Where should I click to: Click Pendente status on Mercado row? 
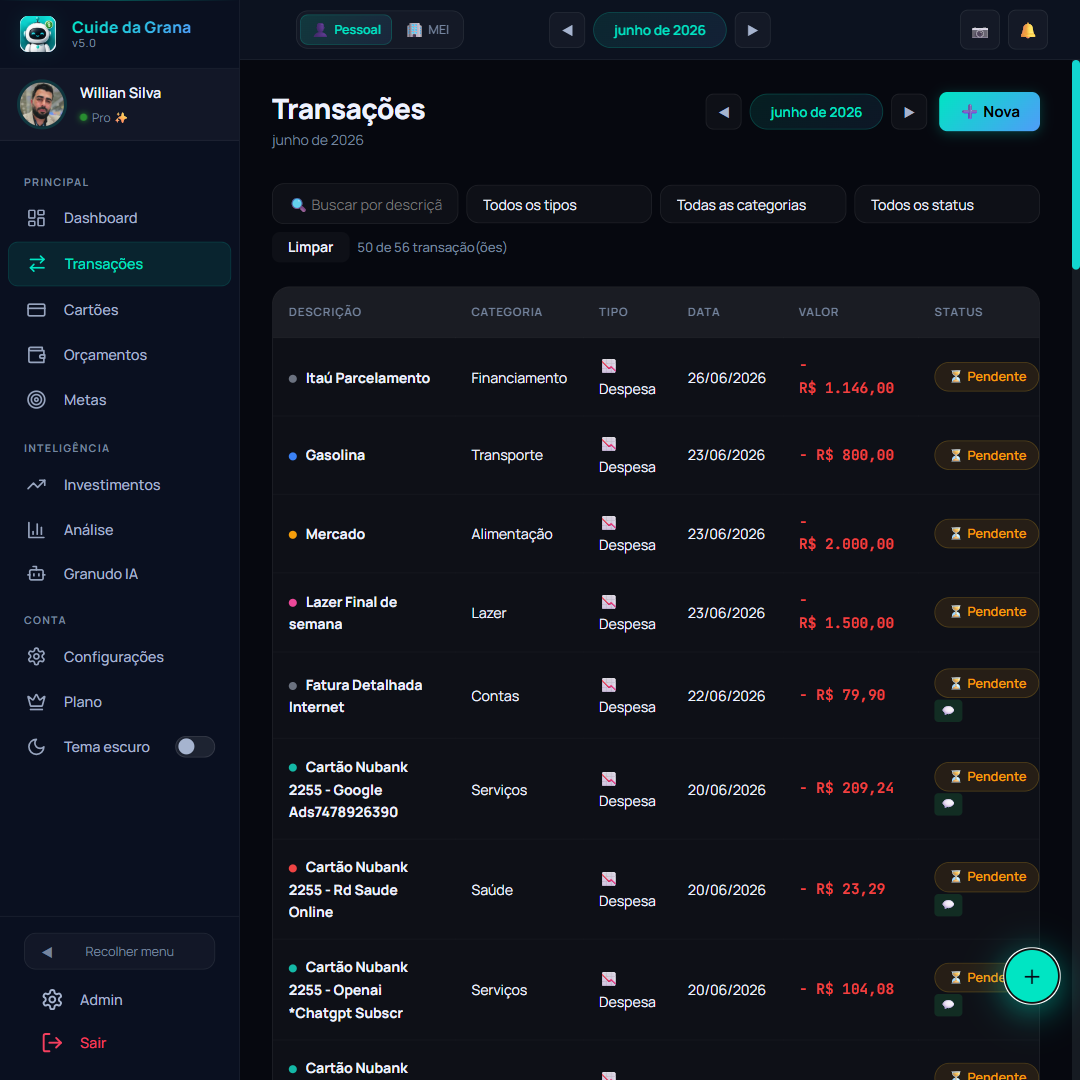pos(986,534)
